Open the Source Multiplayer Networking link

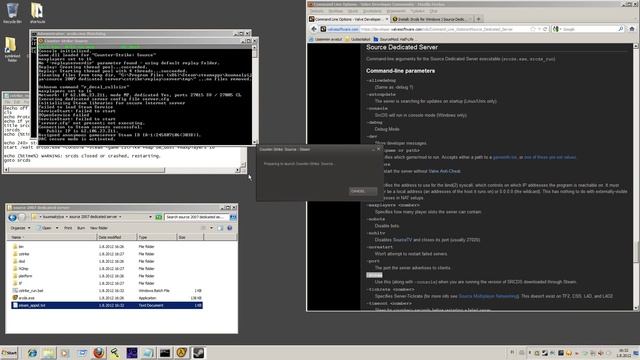click(x=488, y=296)
